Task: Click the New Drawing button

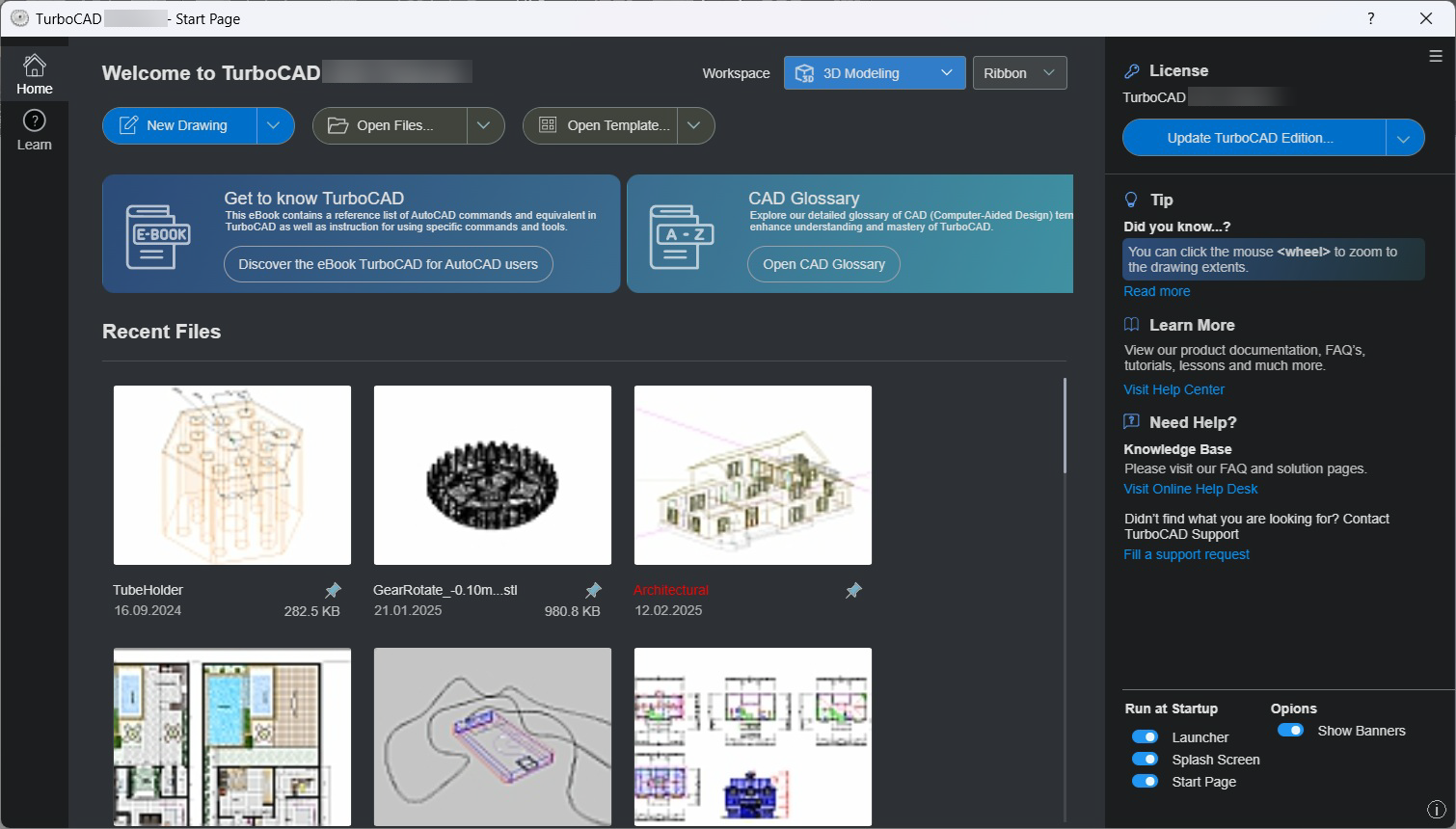Action: point(180,125)
